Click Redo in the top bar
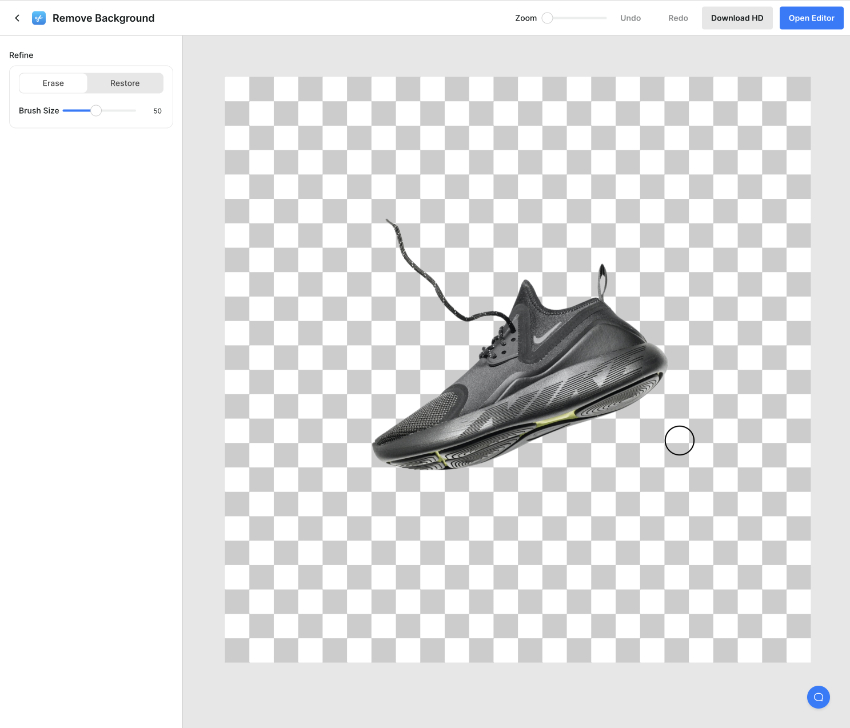This screenshot has width=850, height=728. tap(678, 18)
